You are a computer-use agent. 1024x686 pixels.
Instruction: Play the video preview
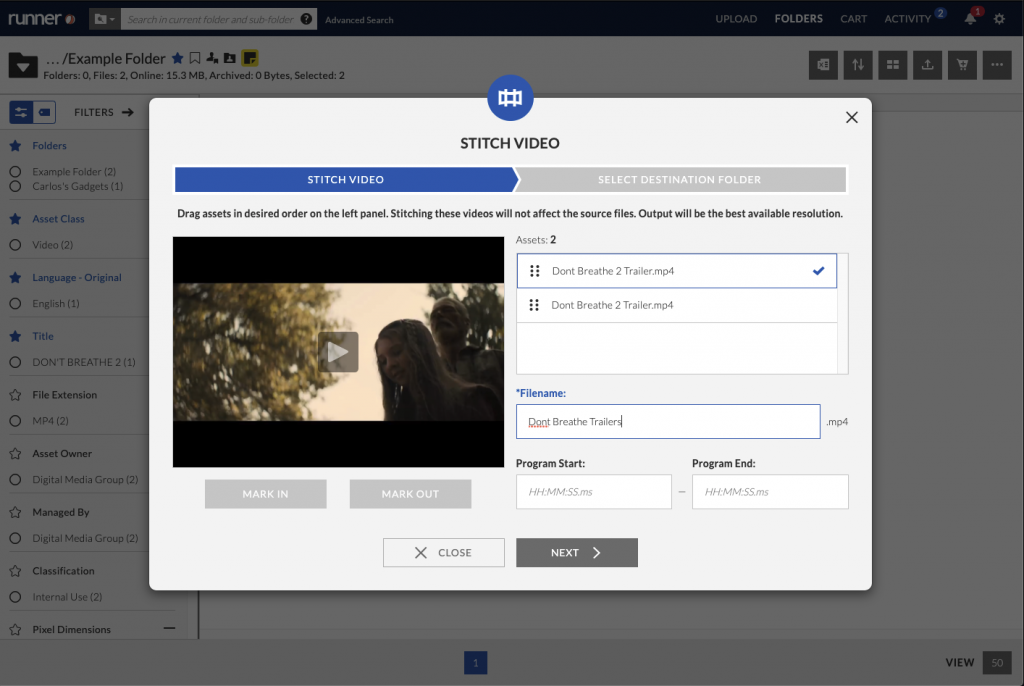pos(338,352)
